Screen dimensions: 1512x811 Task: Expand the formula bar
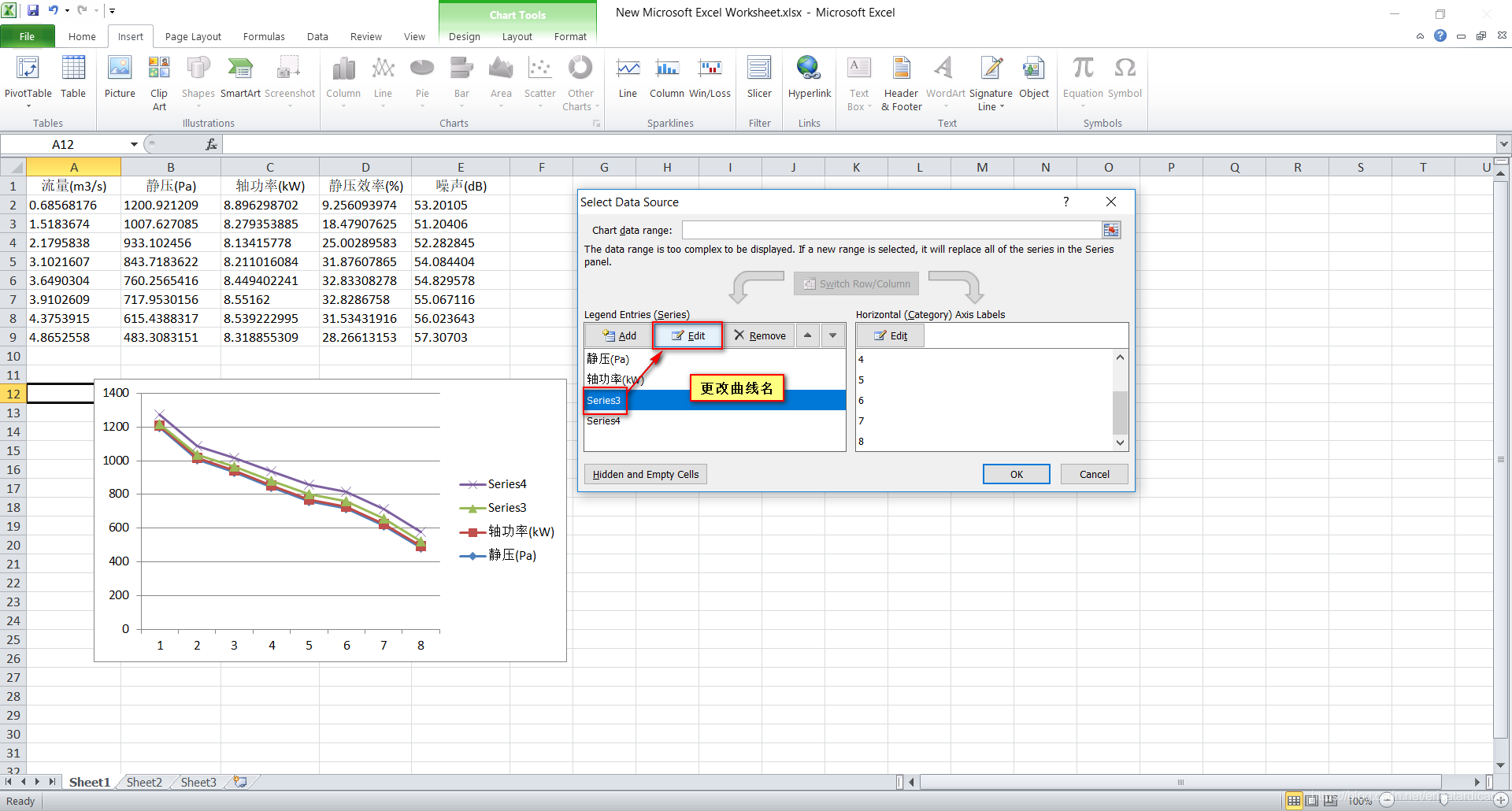click(x=1503, y=144)
